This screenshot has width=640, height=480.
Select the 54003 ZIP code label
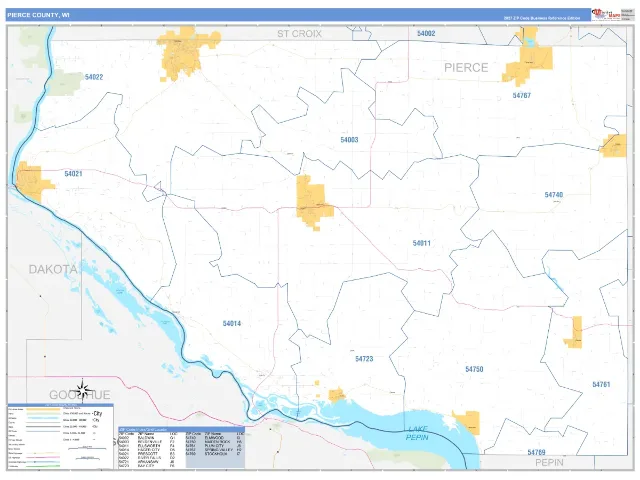point(349,140)
